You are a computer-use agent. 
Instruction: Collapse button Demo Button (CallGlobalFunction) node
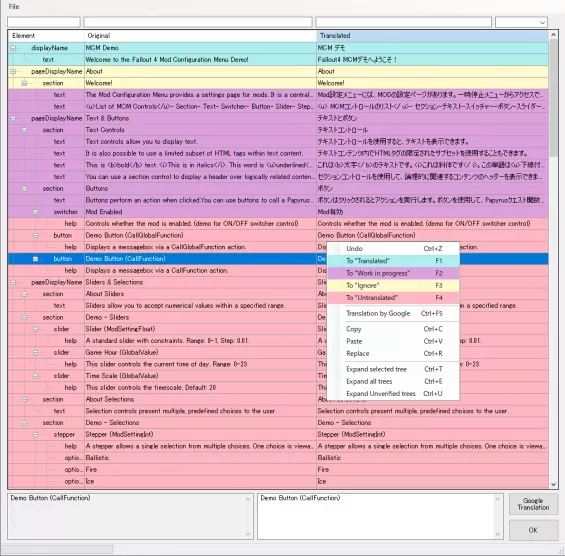coord(35,235)
